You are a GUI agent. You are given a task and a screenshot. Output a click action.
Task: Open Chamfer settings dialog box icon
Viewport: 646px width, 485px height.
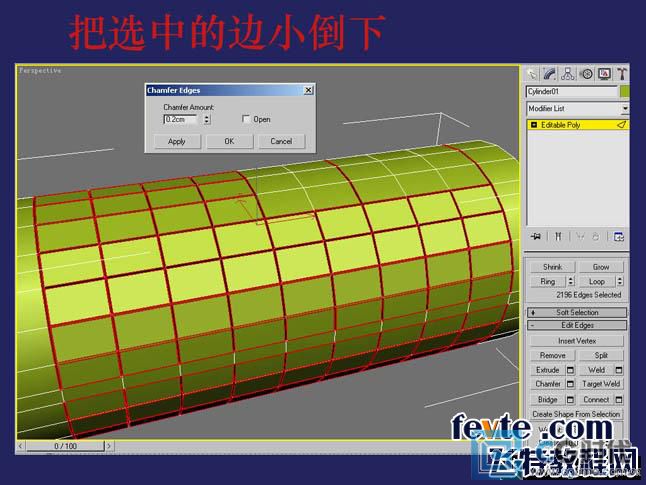pyautogui.click(x=571, y=384)
